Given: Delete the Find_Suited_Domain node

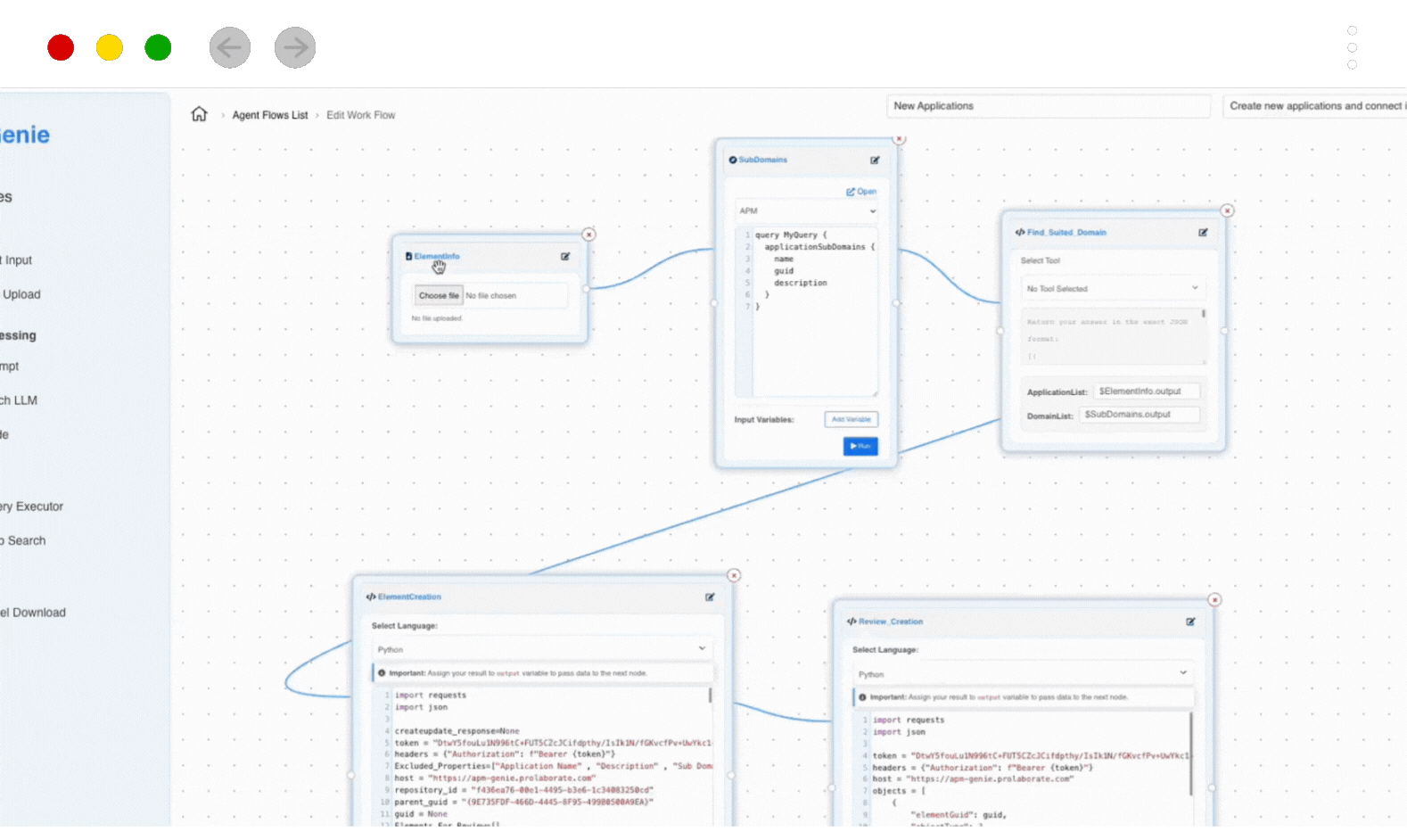Looking at the screenshot, I should pos(1227,211).
